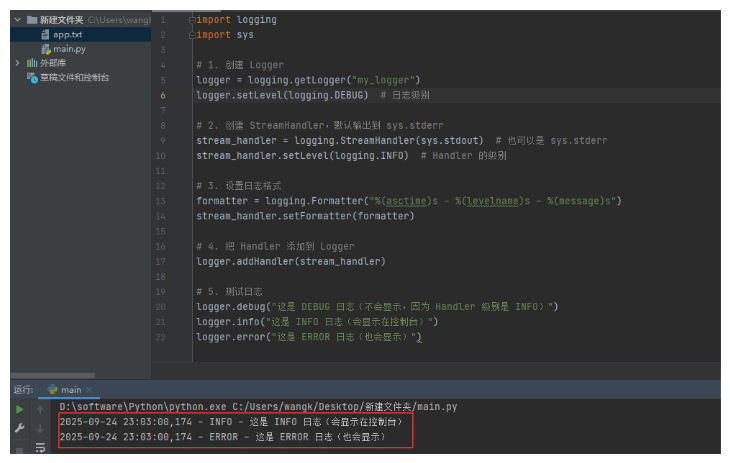Click the up arrow in Run panel
730x463 pixels.
(40, 409)
